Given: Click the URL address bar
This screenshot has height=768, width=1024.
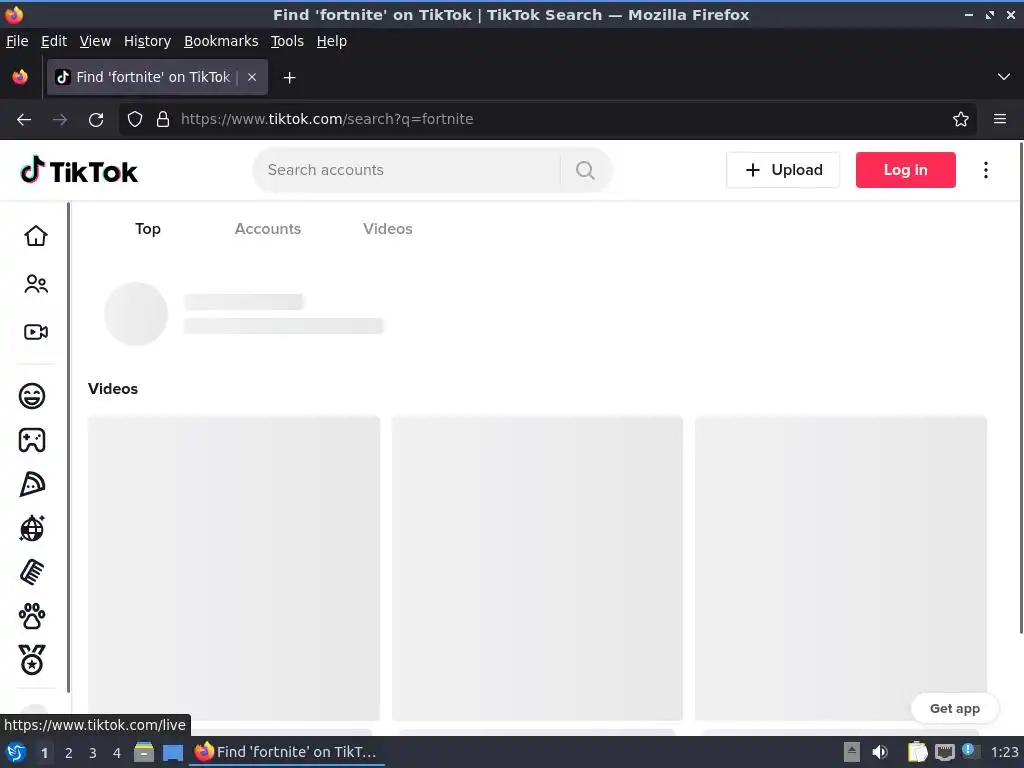Looking at the screenshot, I should [x=549, y=119].
